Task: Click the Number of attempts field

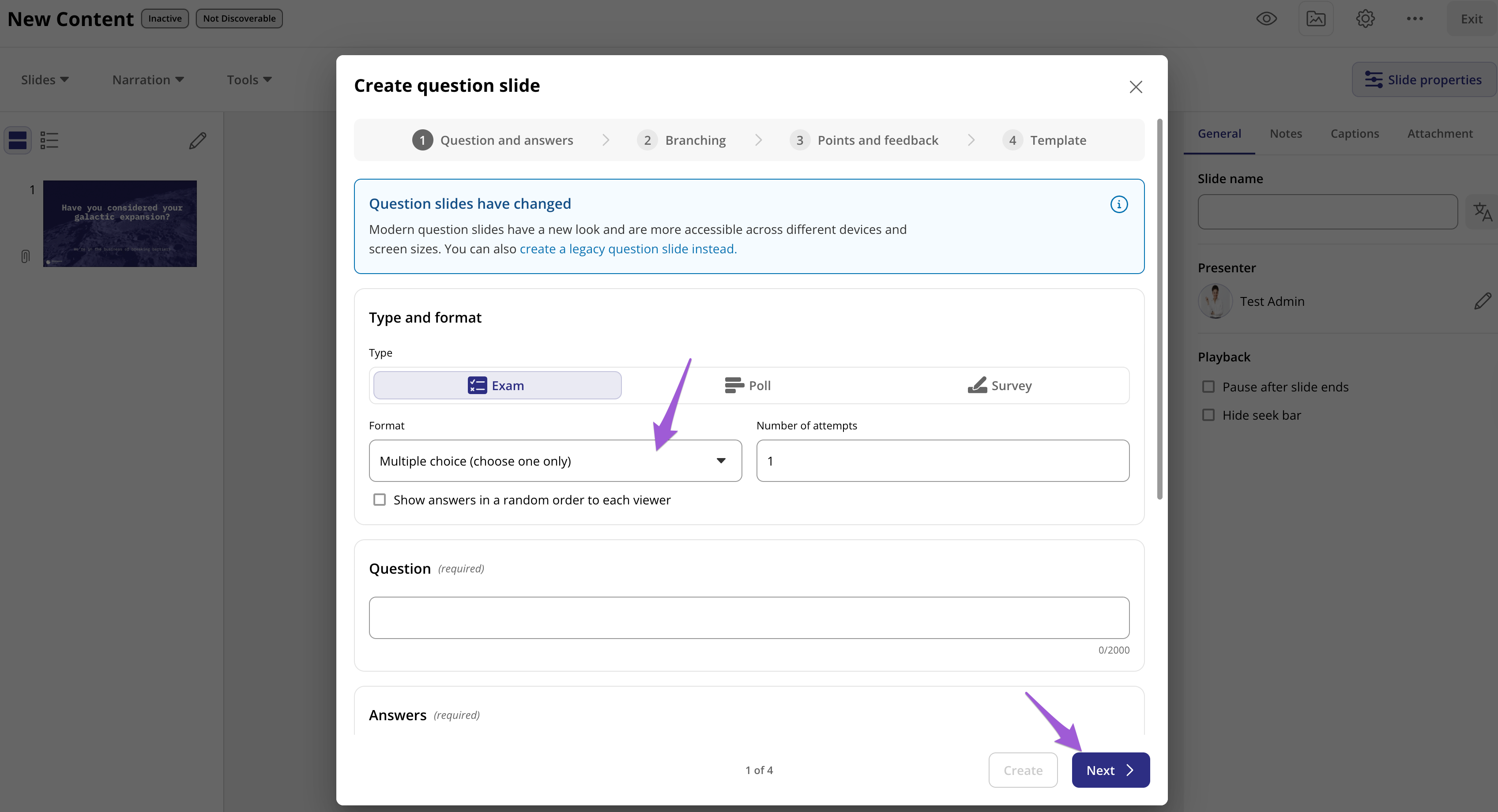Action: [x=943, y=461]
